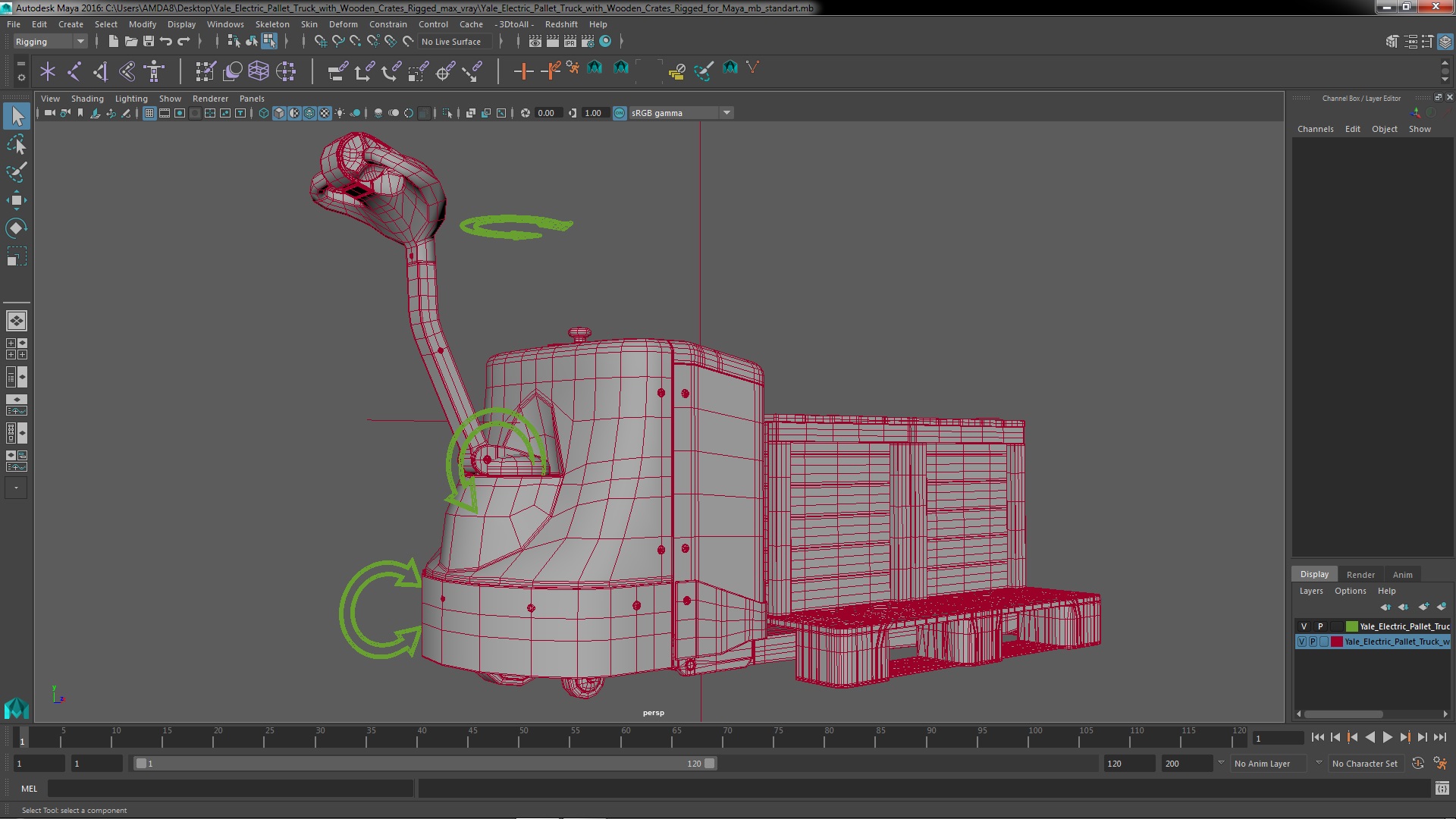Open the Redshift menu
1456x819 pixels.
point(561,24)
